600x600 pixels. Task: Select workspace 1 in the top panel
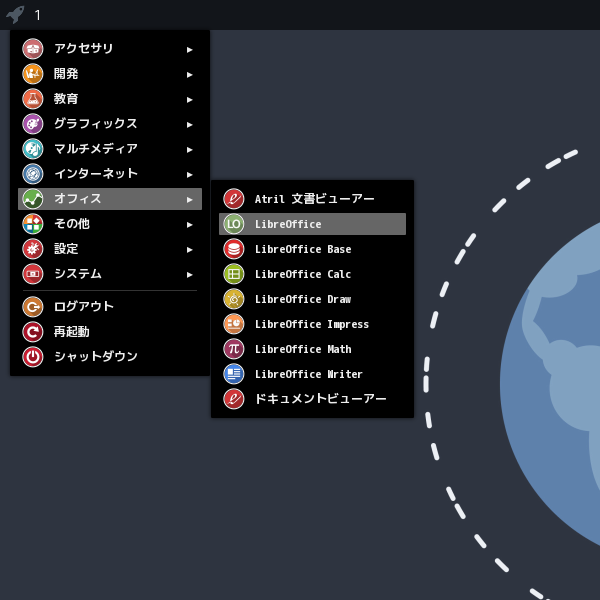click(38, 15)
